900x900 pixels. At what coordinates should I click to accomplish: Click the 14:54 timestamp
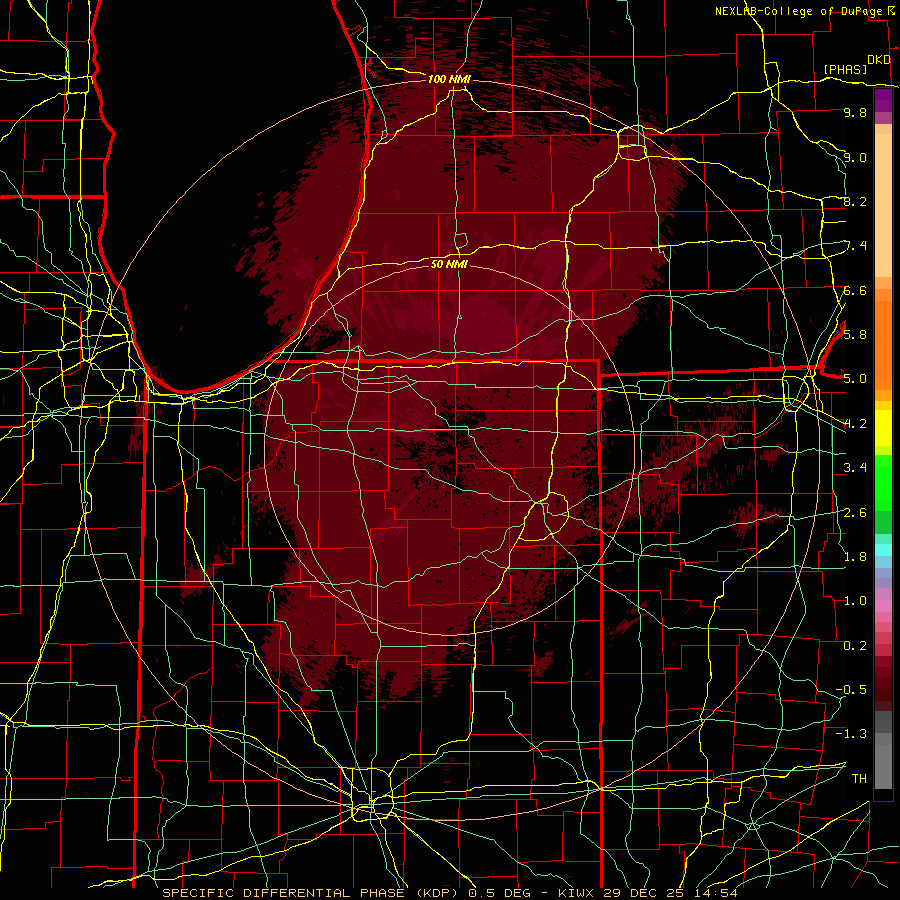tap(718, 893)
